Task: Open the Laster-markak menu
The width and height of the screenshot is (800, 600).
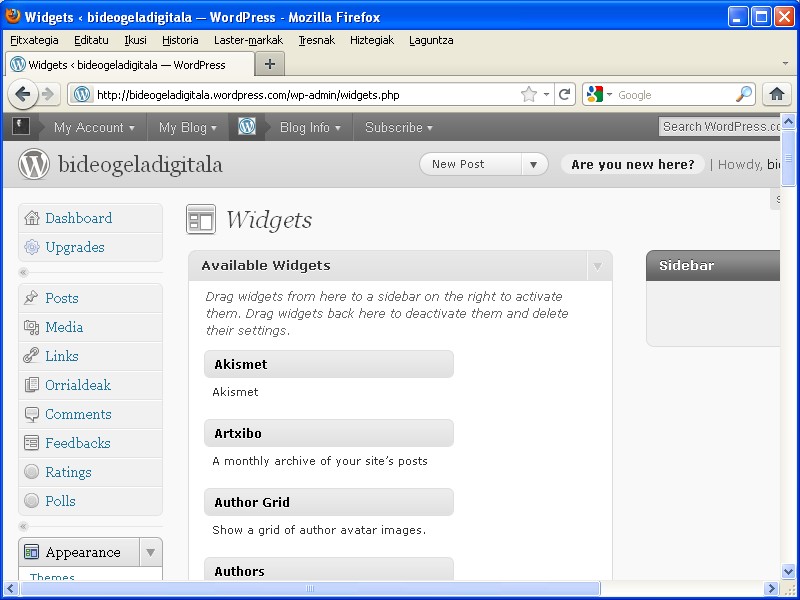Action: pos(248,40)
